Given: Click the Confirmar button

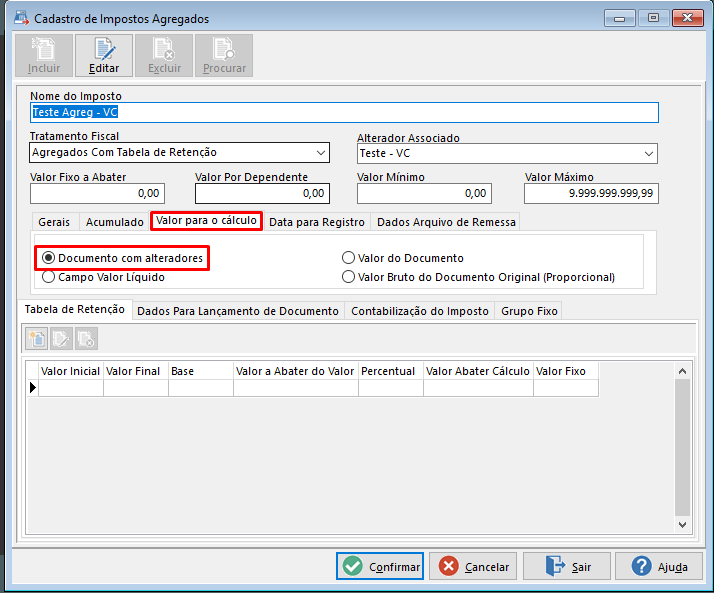Looking at the screenshot, I should [380, 566].
